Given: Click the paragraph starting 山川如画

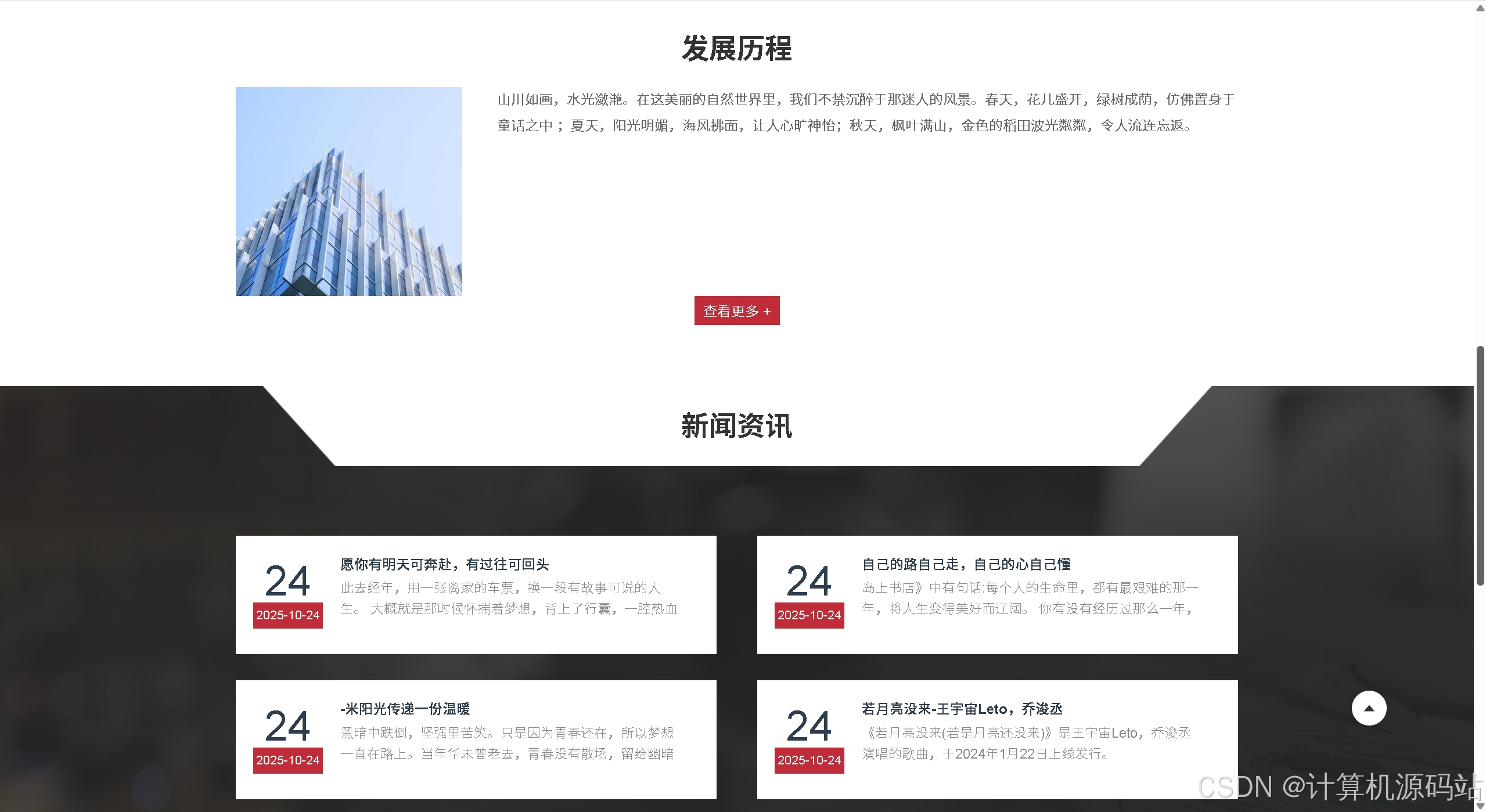Looking at the screenshot, I should 866,113.
